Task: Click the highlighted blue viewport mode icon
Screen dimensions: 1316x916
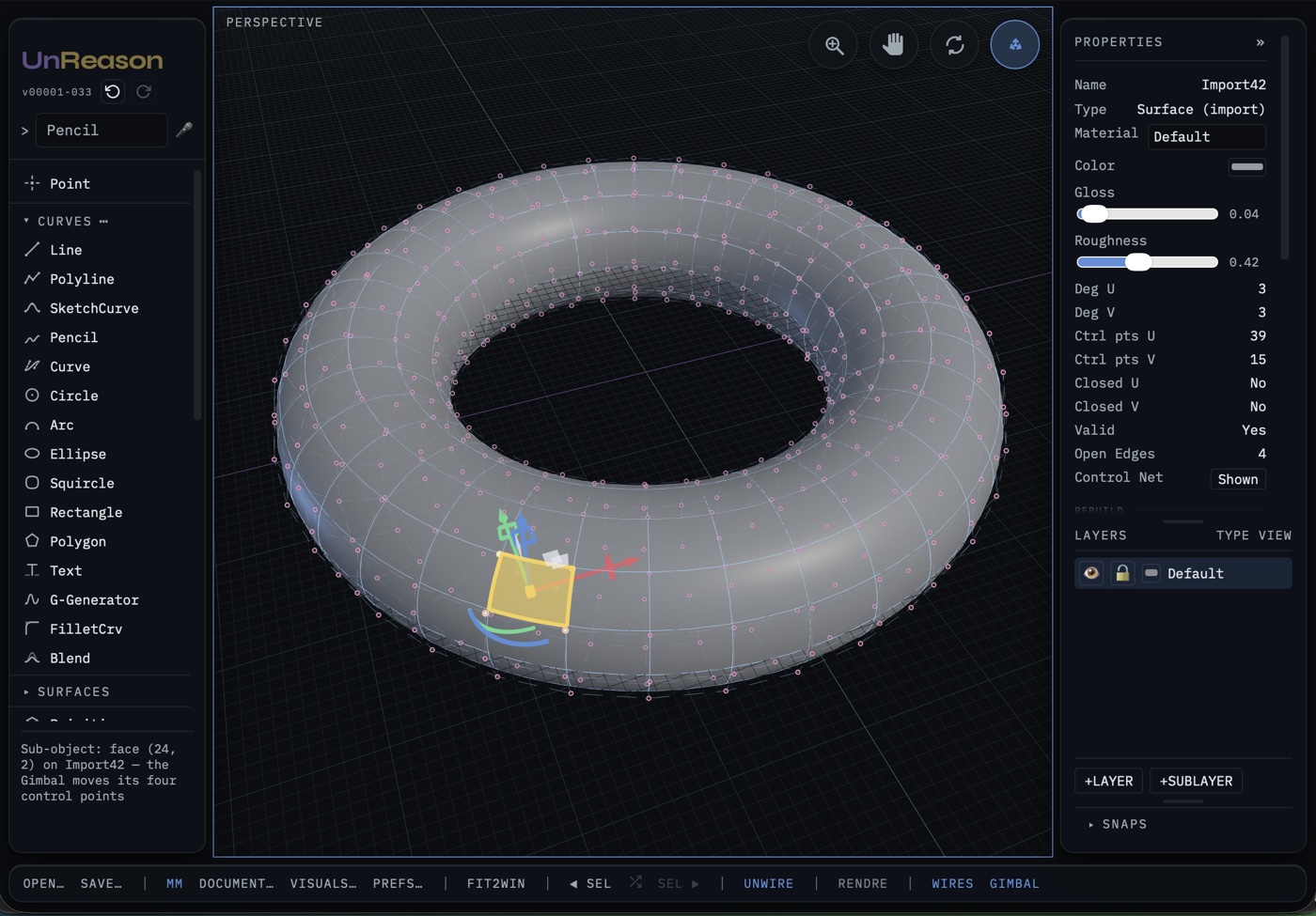Action: click(1015, 45)
